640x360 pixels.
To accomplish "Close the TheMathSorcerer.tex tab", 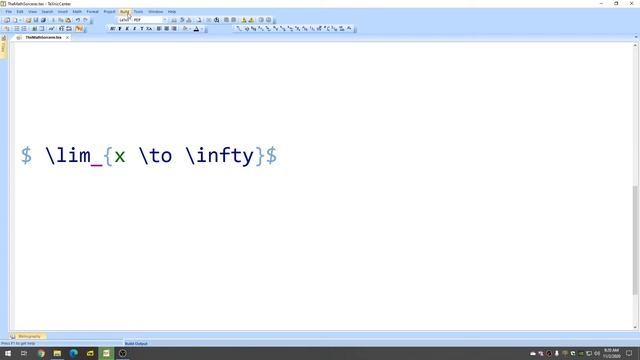I will click(x=67, y=37).
